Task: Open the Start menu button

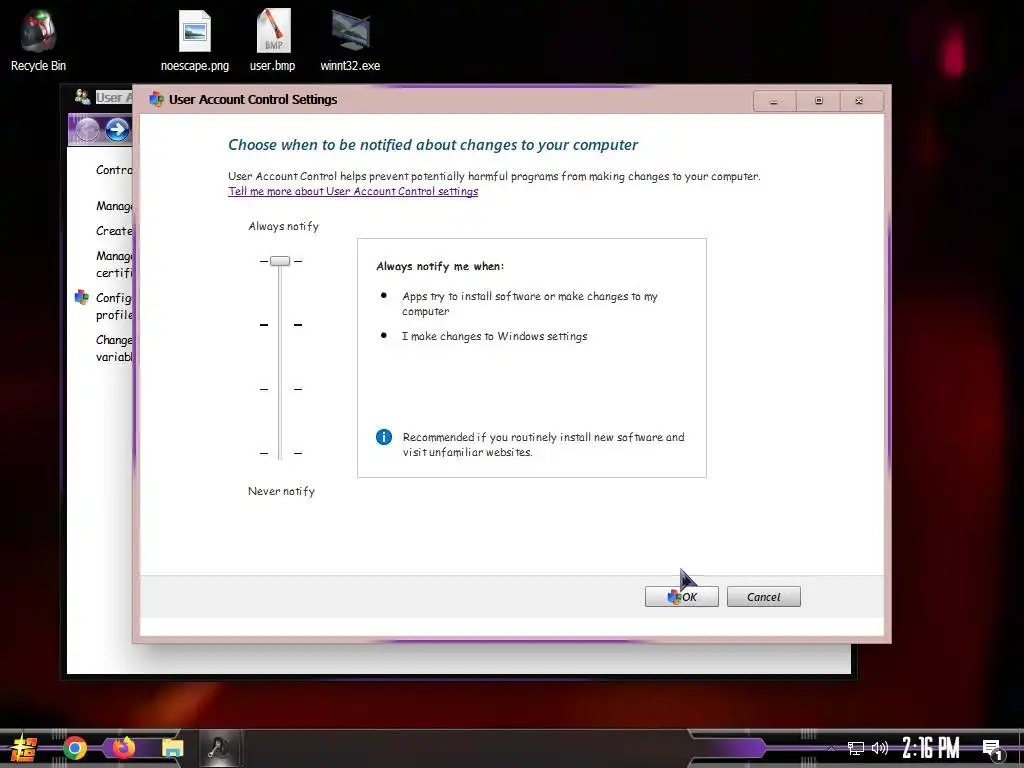Action: (x=24, y=748)
